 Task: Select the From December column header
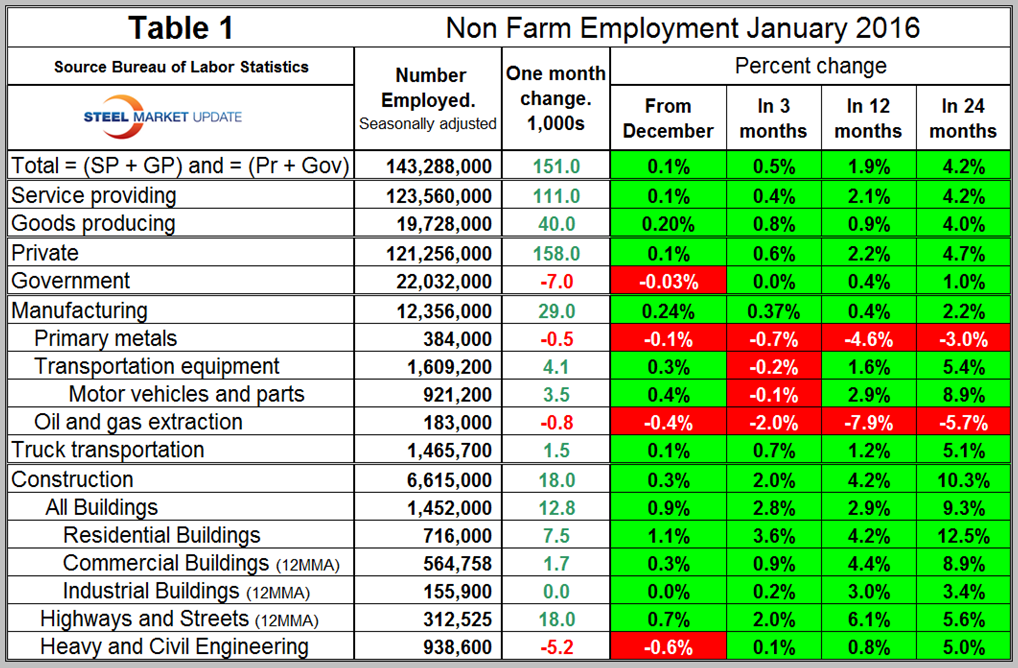[667, 118]
